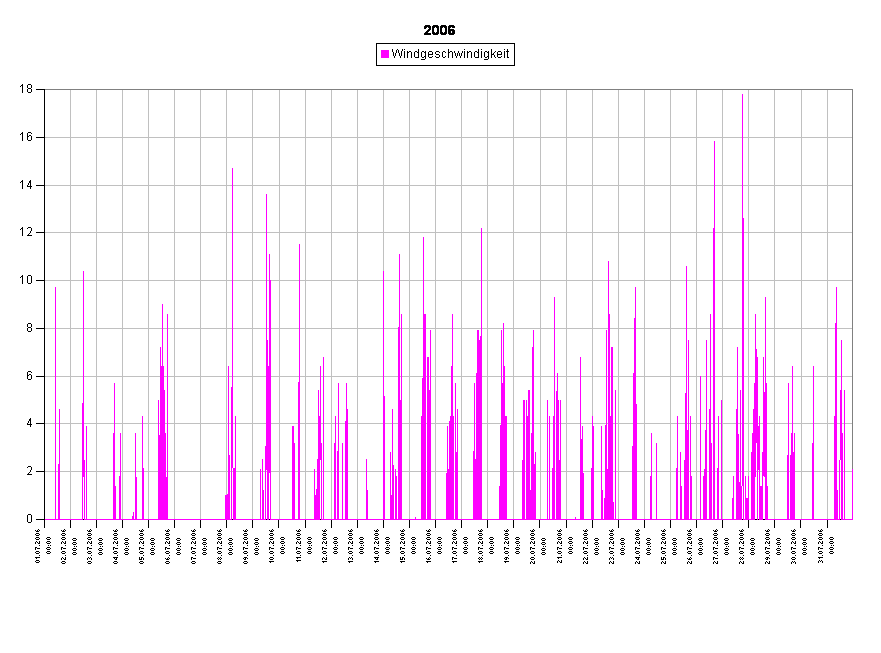
Task: Click the bottom-left origin of the plot
Action: point(46,518)
